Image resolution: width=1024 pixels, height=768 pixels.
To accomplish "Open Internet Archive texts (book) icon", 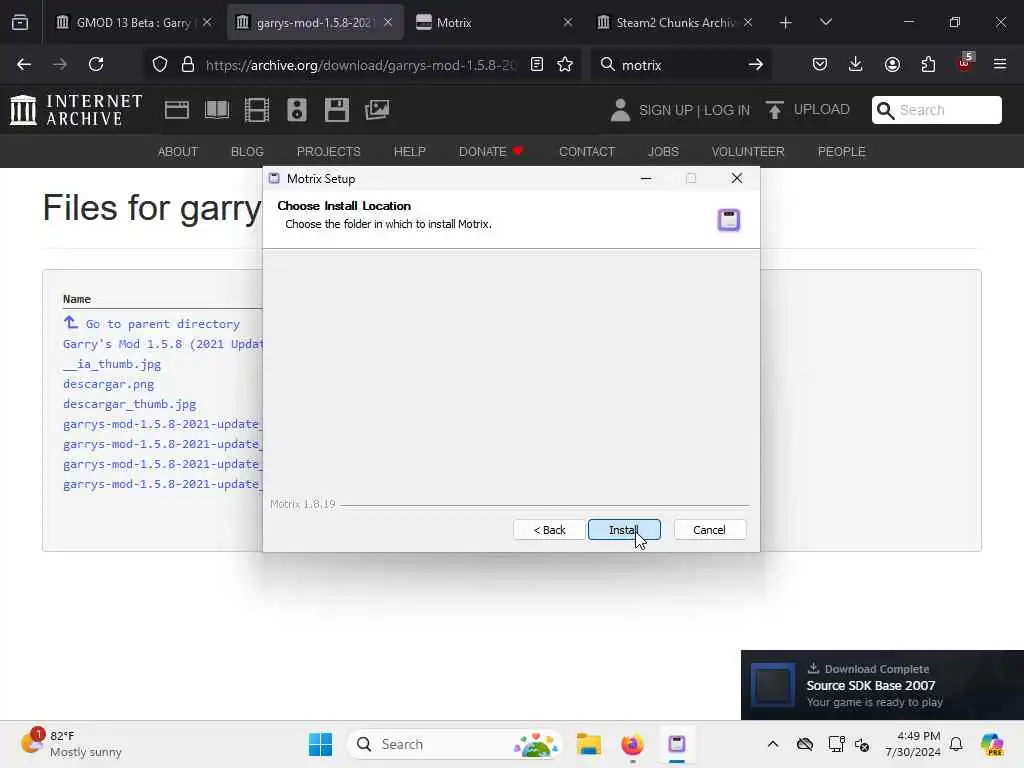I will pyautogui.click(x=217, y=110).
